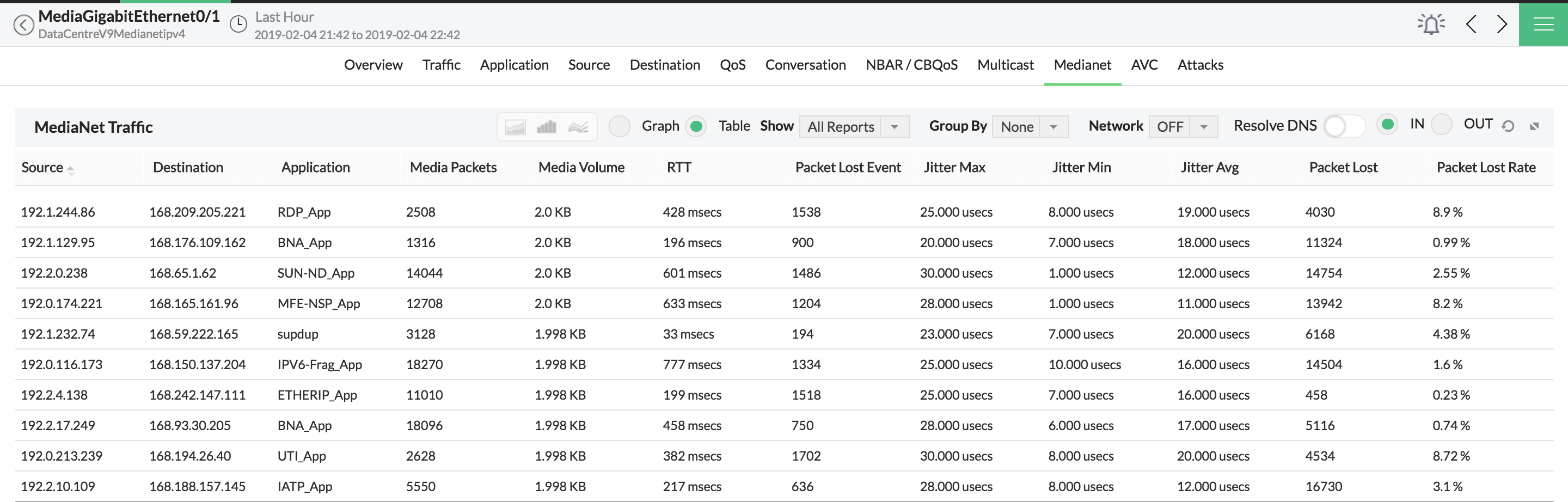This screenshot has width=1568, height=502.
Task: Go to previous interface with left chevron
Action: pos(1471,25)
